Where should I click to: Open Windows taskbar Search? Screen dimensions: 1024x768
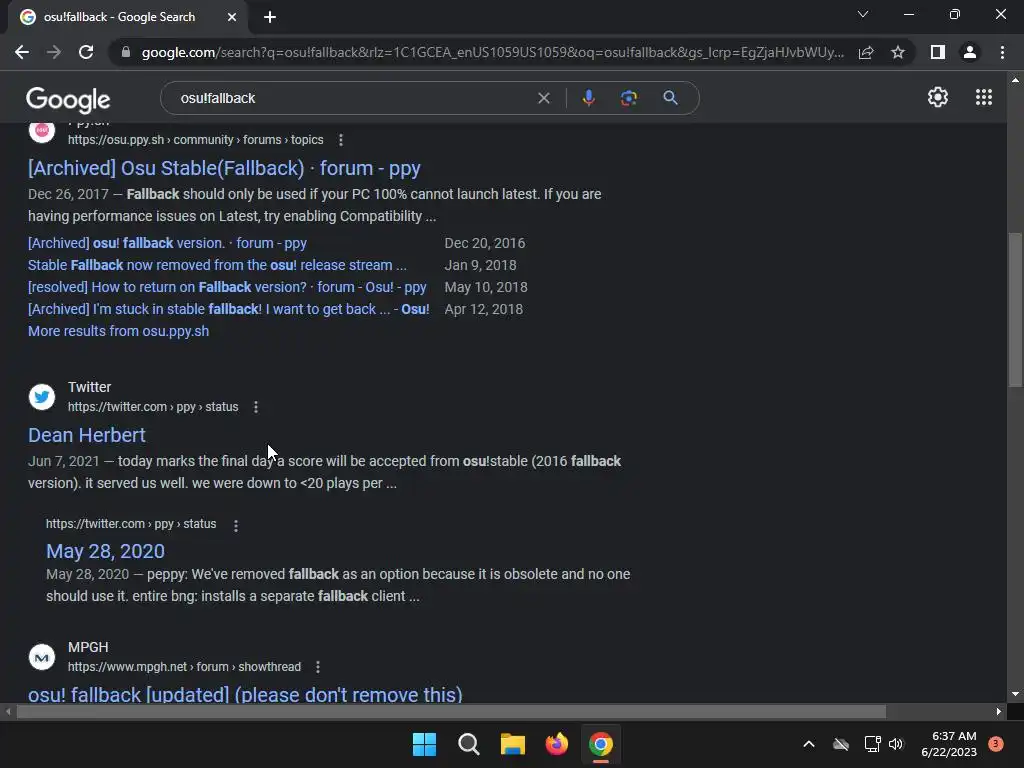coord(468,744)
